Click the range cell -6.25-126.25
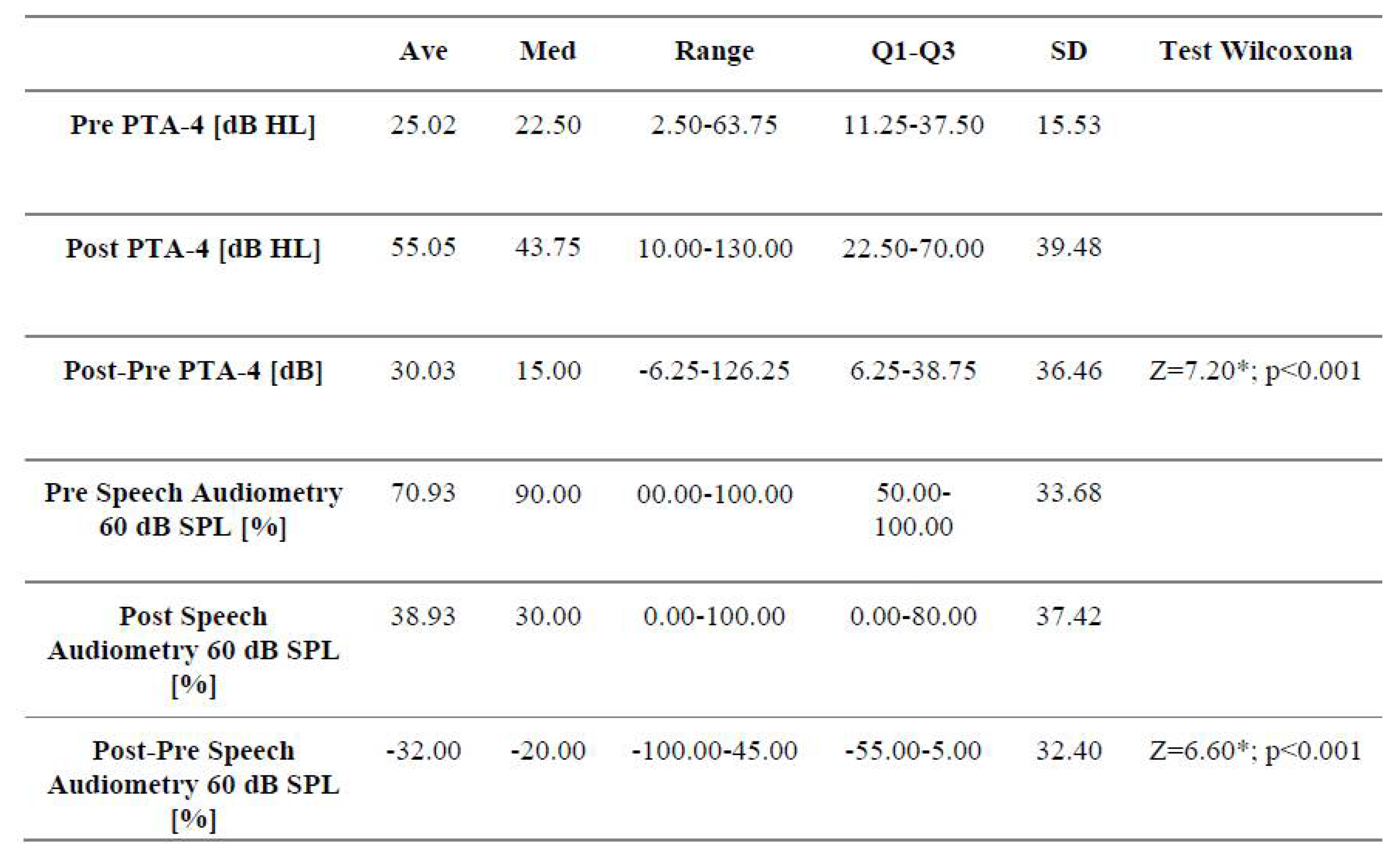Image resolution: width=1400 pixels, height=851 pixels. [x=714, y=370]
